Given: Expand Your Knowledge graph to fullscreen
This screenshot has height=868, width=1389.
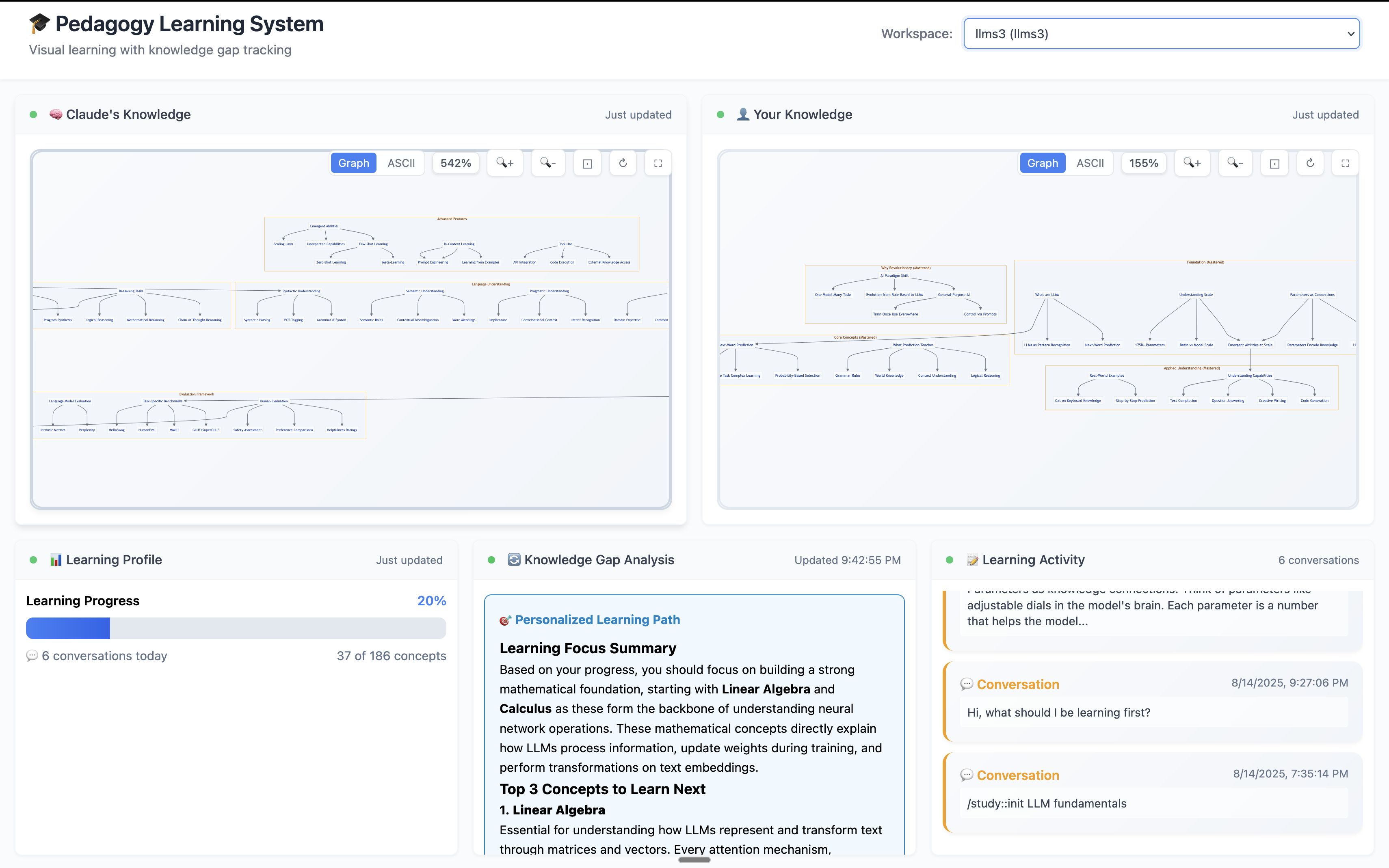Looking at the screenshot, I should point(1345,163).
